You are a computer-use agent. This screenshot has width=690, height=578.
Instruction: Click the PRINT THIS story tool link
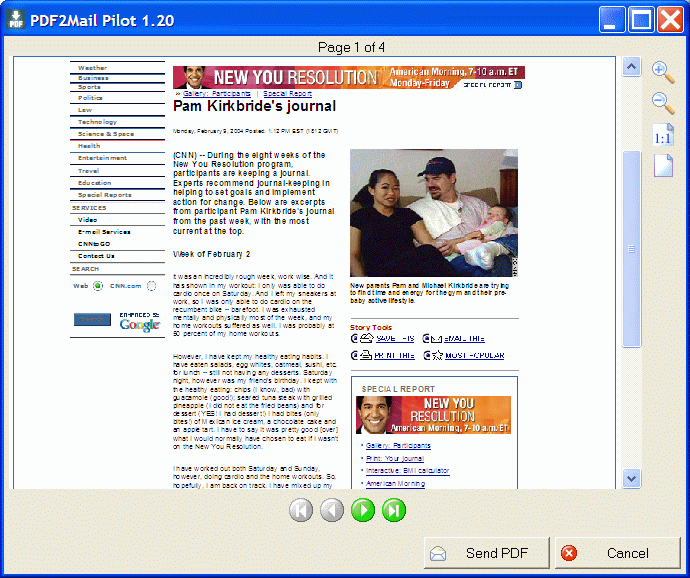point(394,356)
